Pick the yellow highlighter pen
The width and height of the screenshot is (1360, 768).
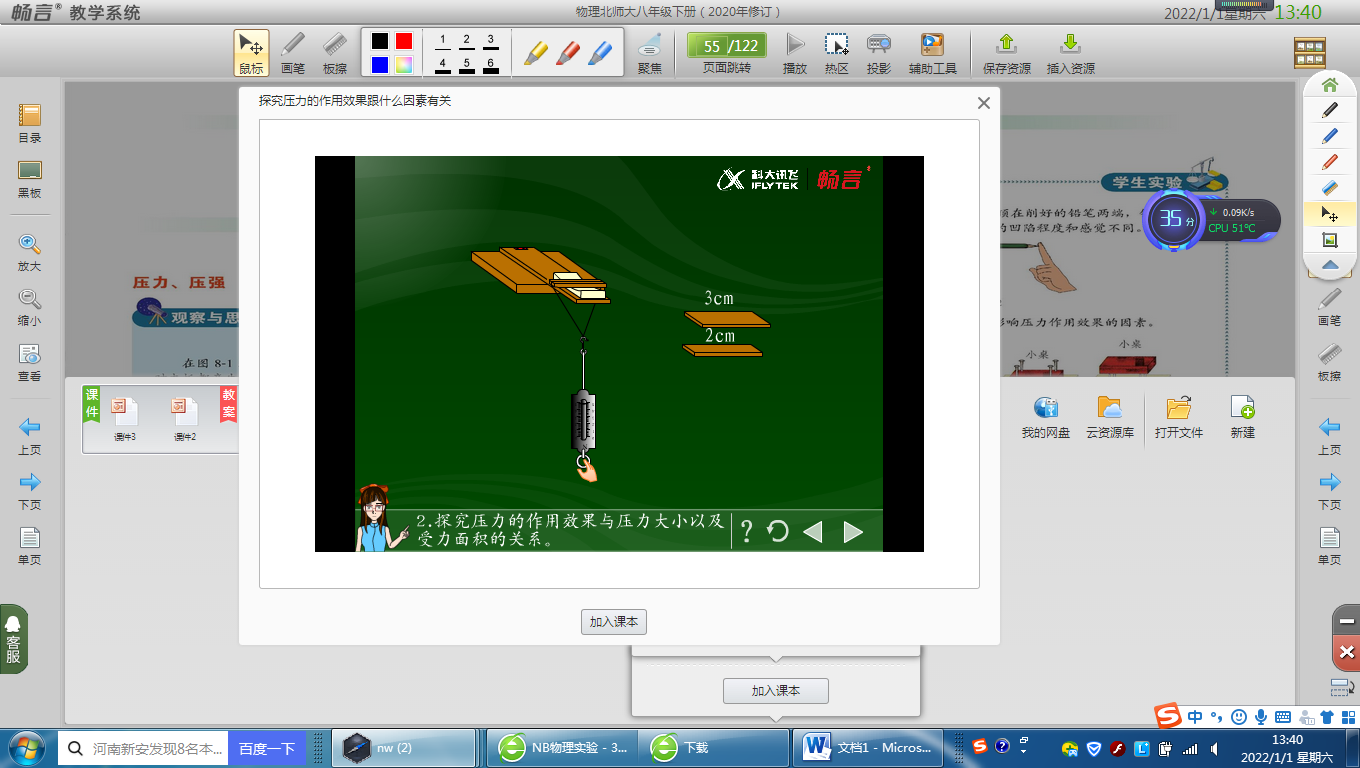point(537,51)
